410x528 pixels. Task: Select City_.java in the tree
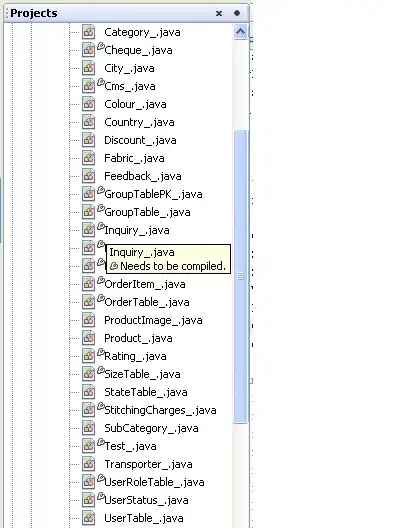click(129, 68)
